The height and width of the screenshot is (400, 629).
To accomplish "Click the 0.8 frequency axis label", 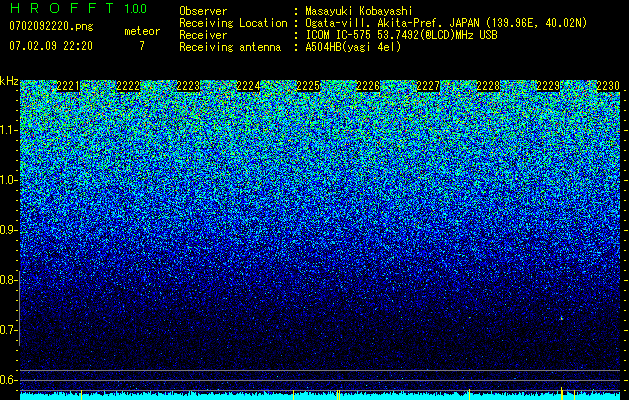I will 8,280.
